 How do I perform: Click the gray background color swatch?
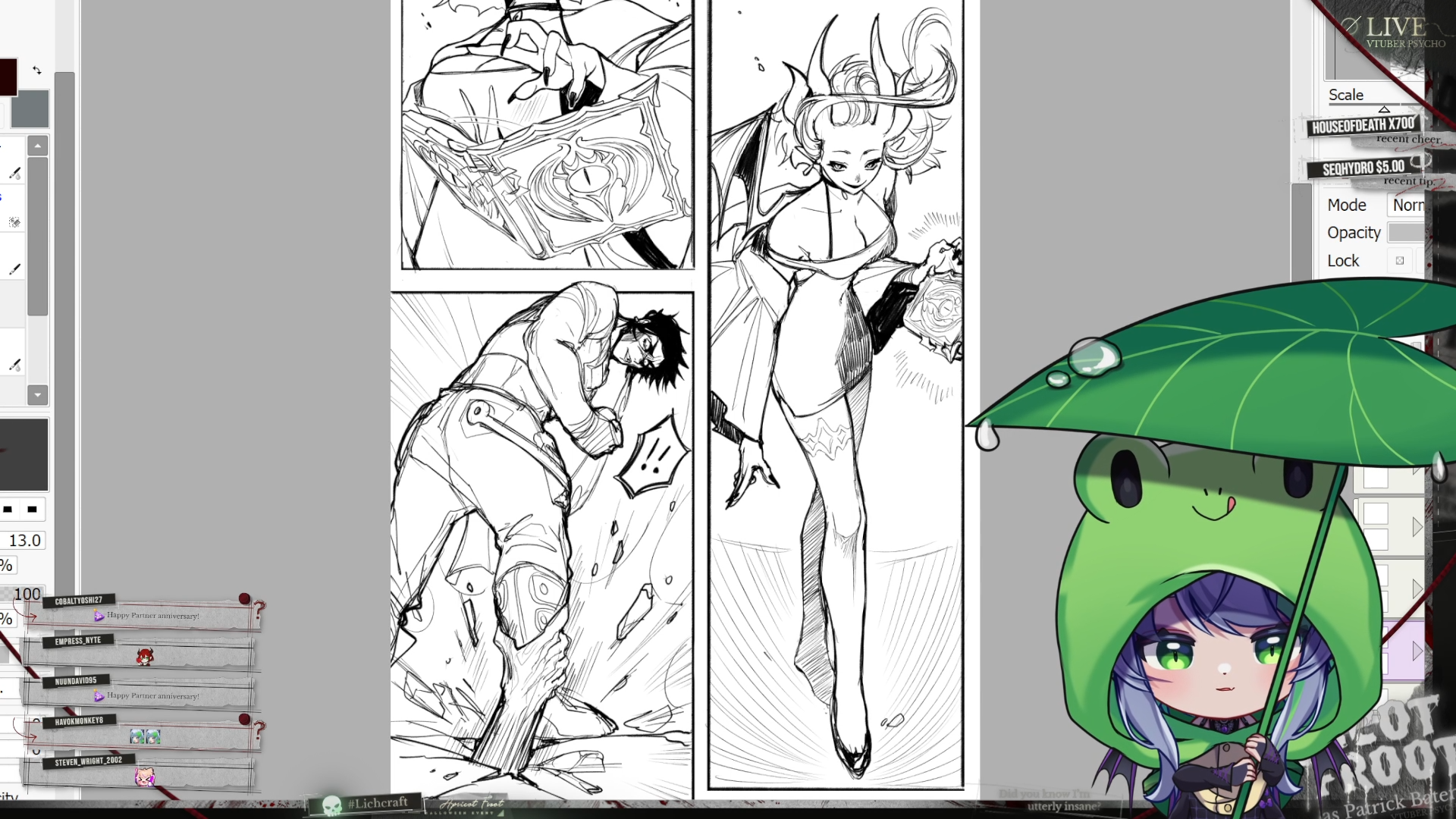point(30,109)
